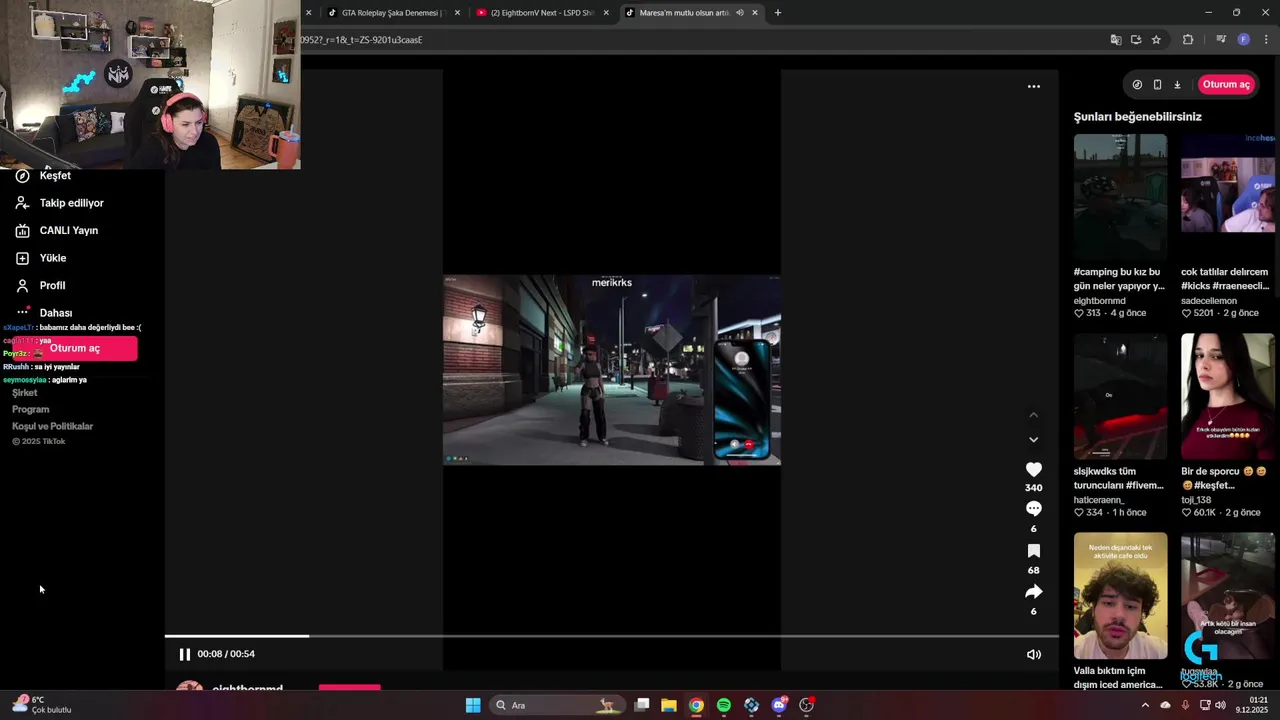This screenshot has height=720, width=1280.
Task: Open the three-dot video options menu
Action: click(x=1033, y=86)
